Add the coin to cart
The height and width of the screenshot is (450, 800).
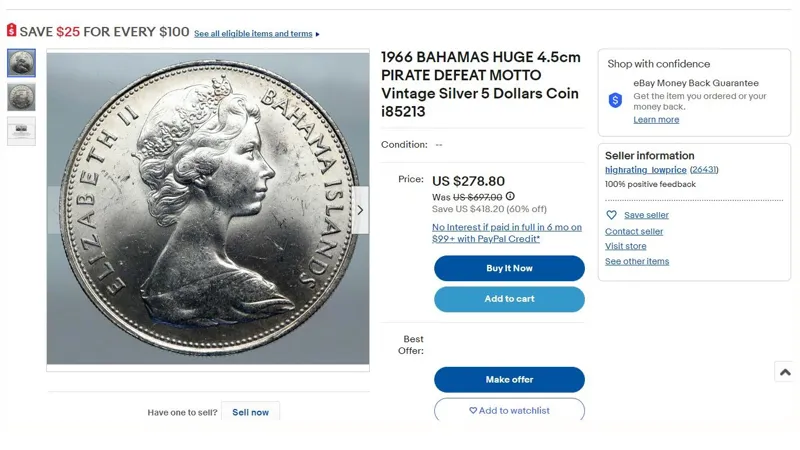(x=509, y=299)
